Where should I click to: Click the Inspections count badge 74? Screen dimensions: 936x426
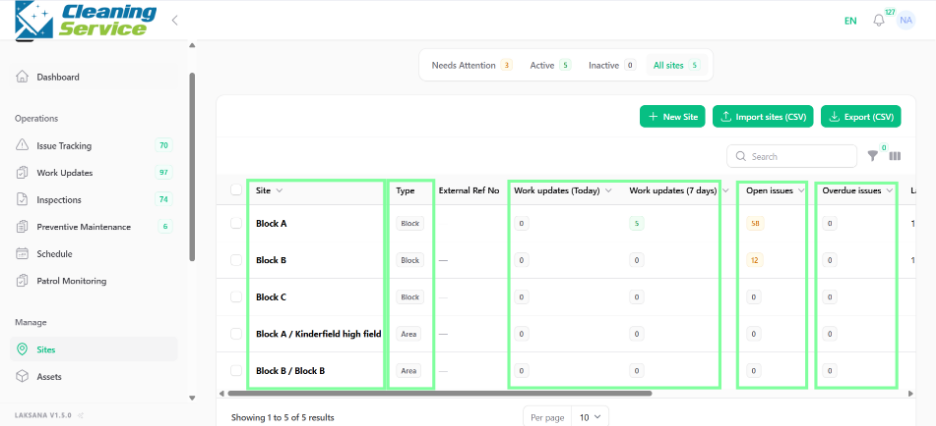pos(164,199)
